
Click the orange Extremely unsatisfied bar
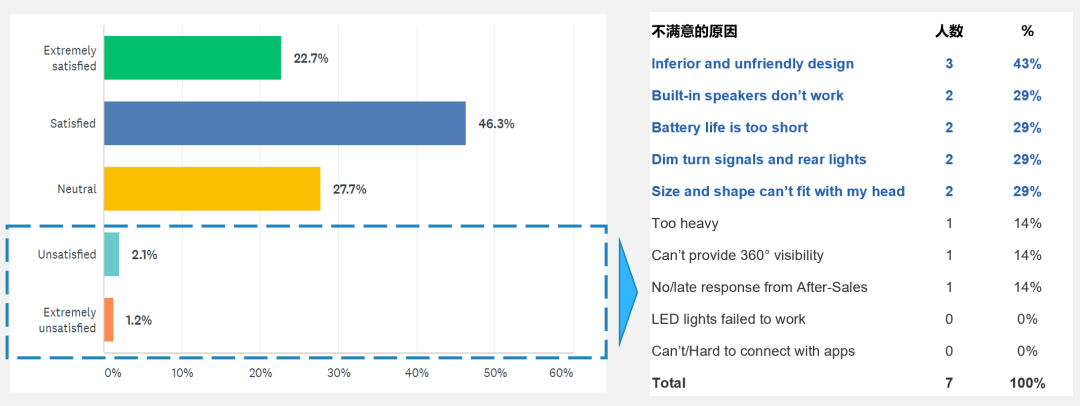point(108,320)
